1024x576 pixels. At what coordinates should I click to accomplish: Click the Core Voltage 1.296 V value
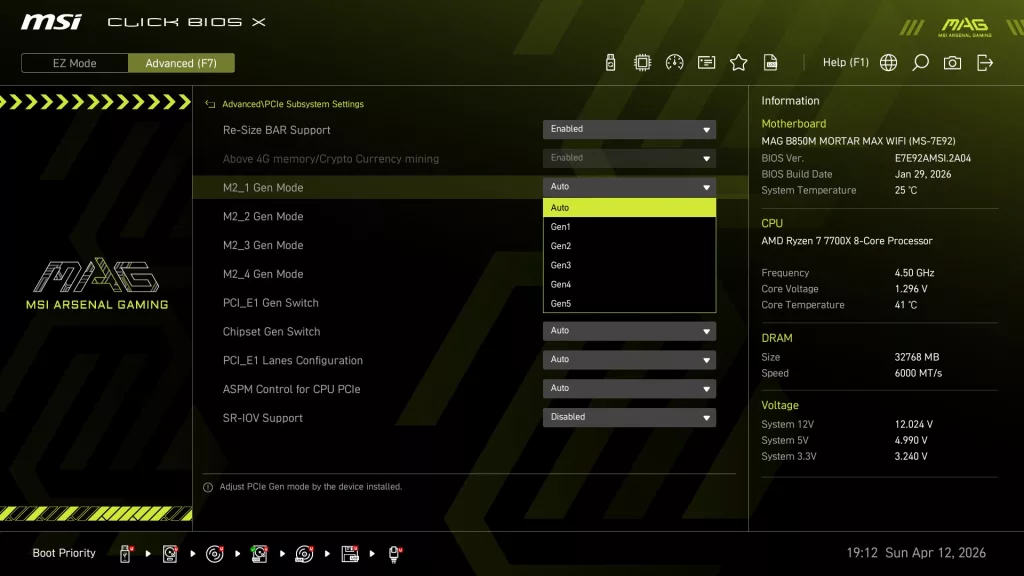(911, 289)
